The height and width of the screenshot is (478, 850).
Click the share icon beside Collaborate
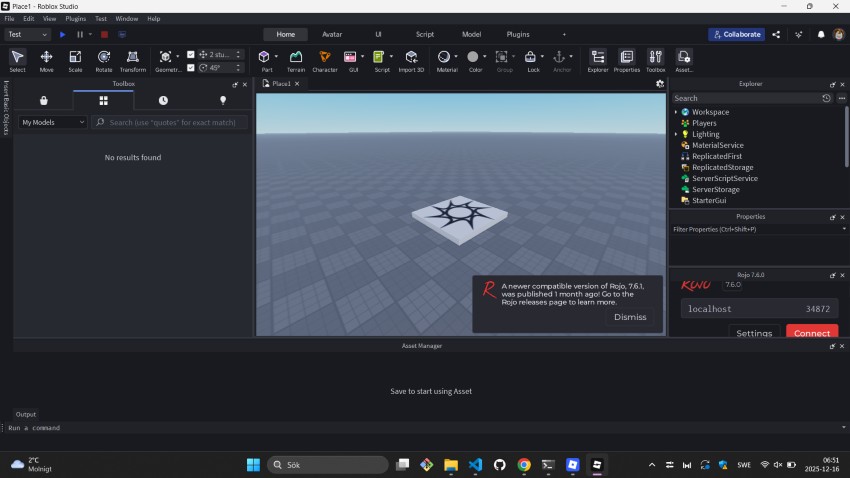click(x=776, y=34)
